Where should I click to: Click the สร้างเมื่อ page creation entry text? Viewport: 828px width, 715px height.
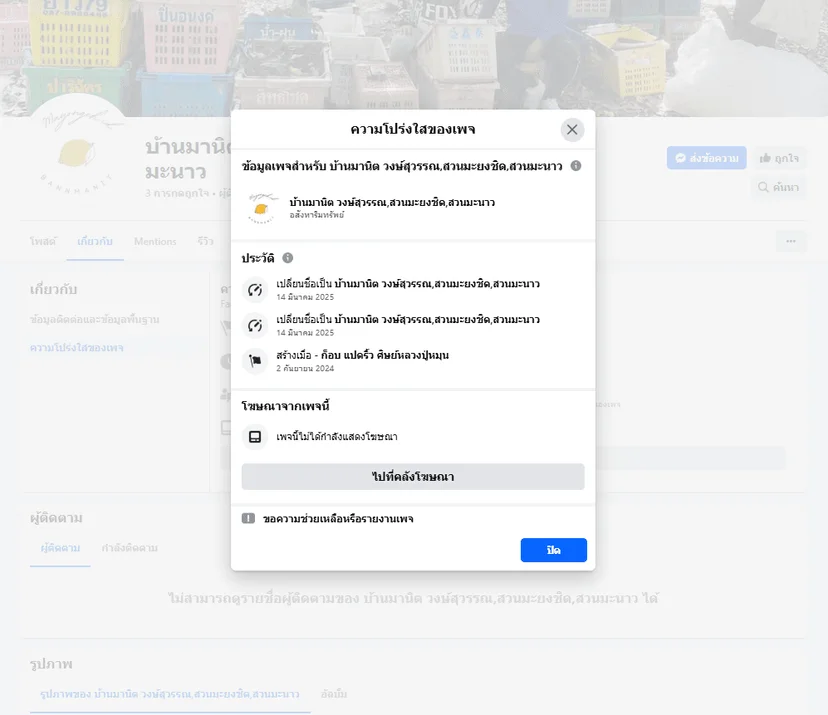(x=362, y=355)
